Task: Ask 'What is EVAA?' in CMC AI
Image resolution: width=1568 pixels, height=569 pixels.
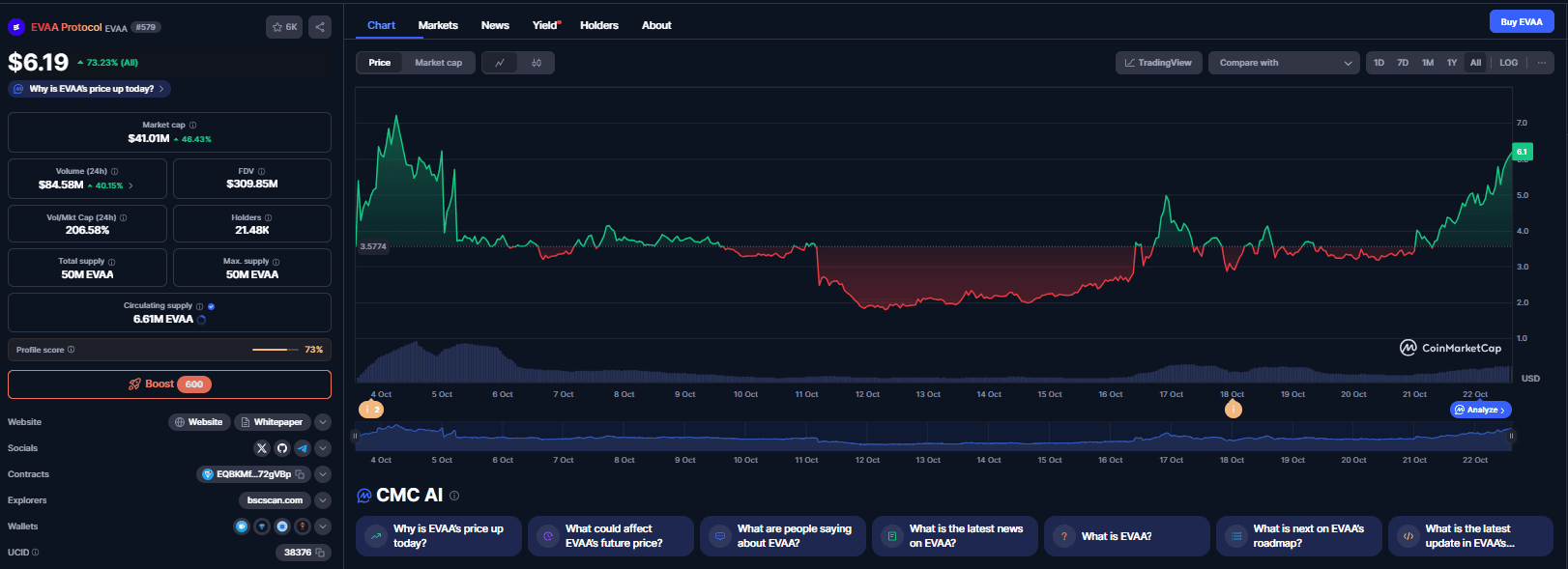Action: pyautogui.click(x=1126, y=536)
